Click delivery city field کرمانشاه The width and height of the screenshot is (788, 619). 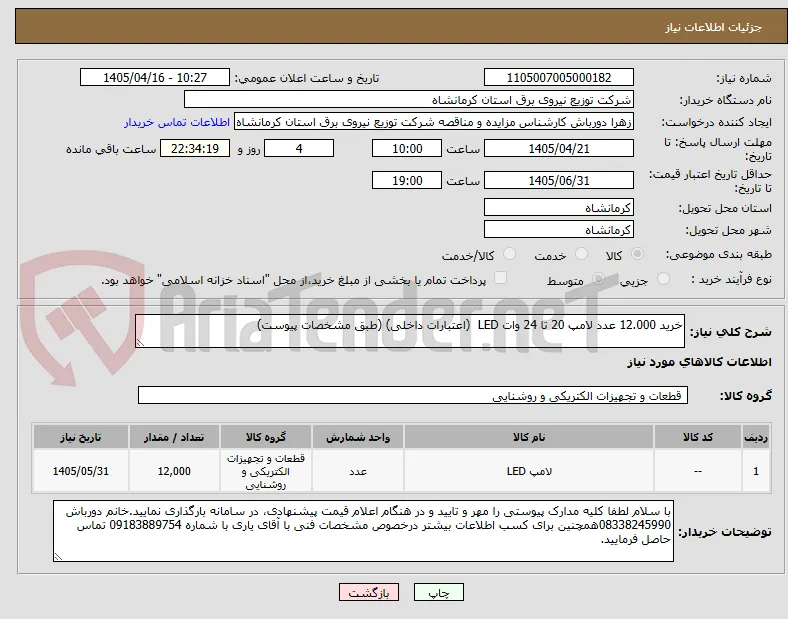click(558, 230)
